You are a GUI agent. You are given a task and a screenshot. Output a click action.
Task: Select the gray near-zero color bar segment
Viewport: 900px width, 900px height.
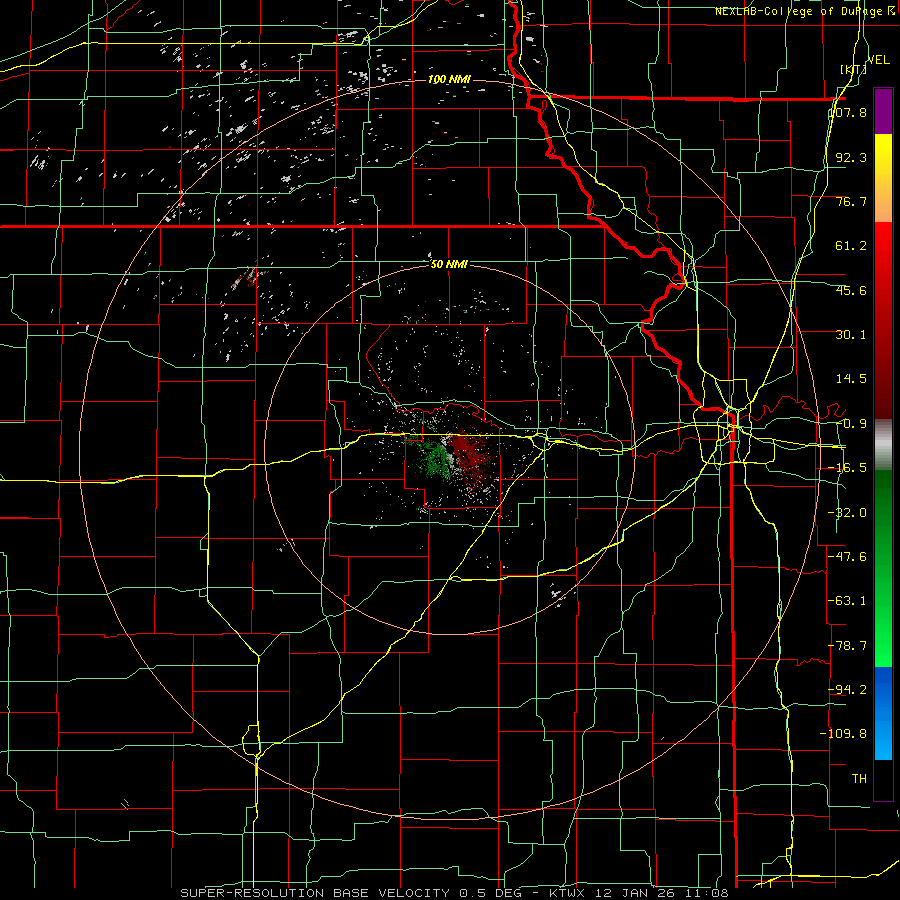tap(883, 445)
